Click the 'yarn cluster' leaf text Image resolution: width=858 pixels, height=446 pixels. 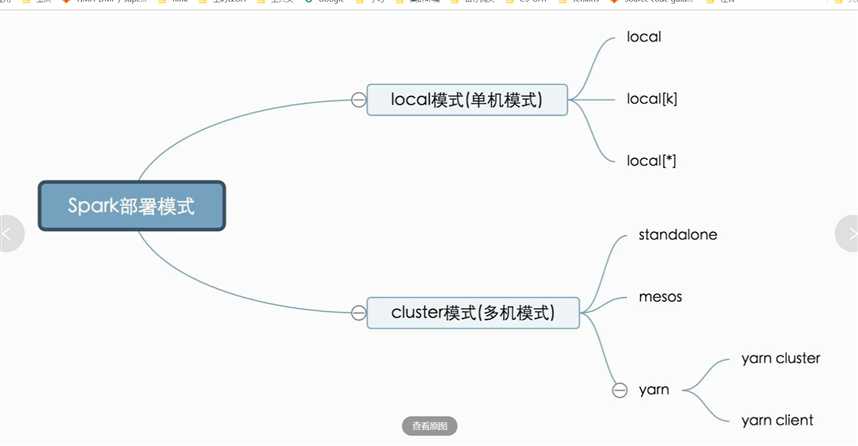(x=781, y=358)
